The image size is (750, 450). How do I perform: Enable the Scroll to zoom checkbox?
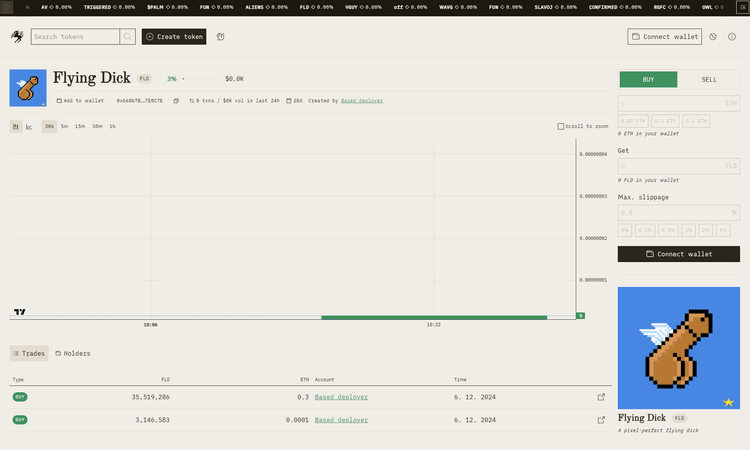pos(561,127)
